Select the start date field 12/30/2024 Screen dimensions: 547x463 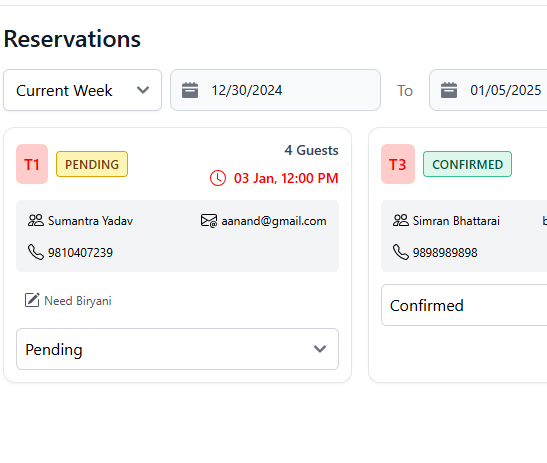coord(275,90)
